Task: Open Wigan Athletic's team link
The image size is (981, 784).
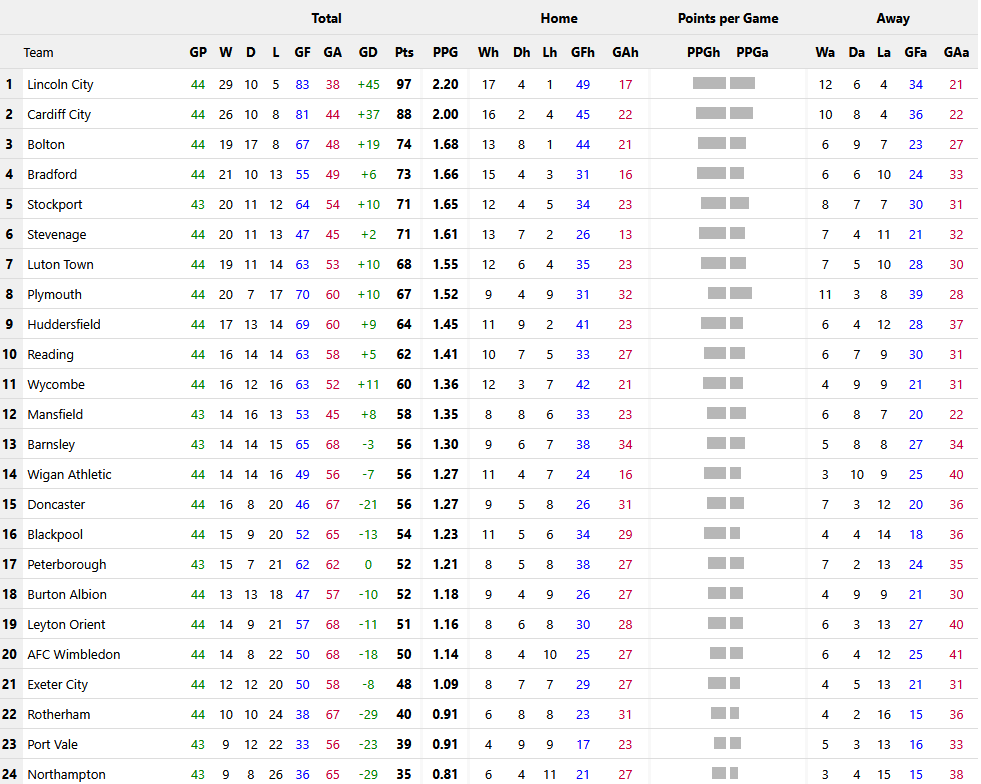Action: point(69,475)
